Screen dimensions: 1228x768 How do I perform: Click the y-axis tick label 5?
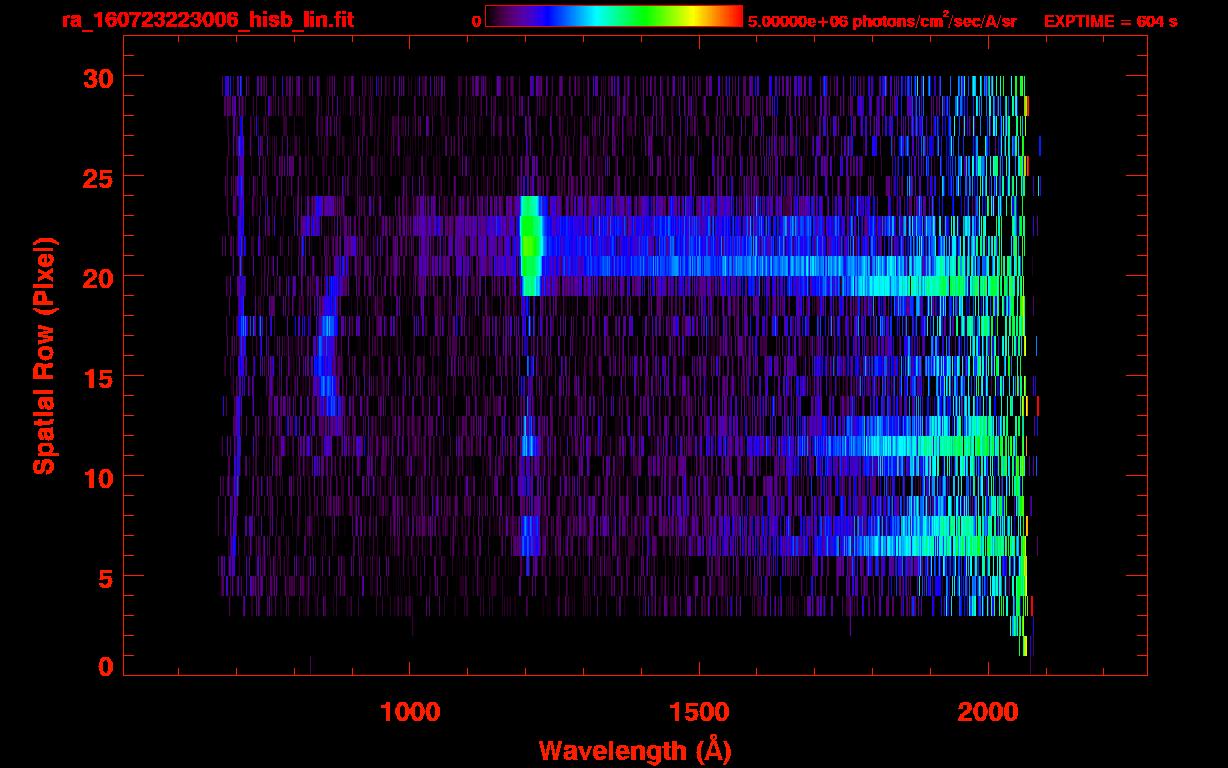107,577
